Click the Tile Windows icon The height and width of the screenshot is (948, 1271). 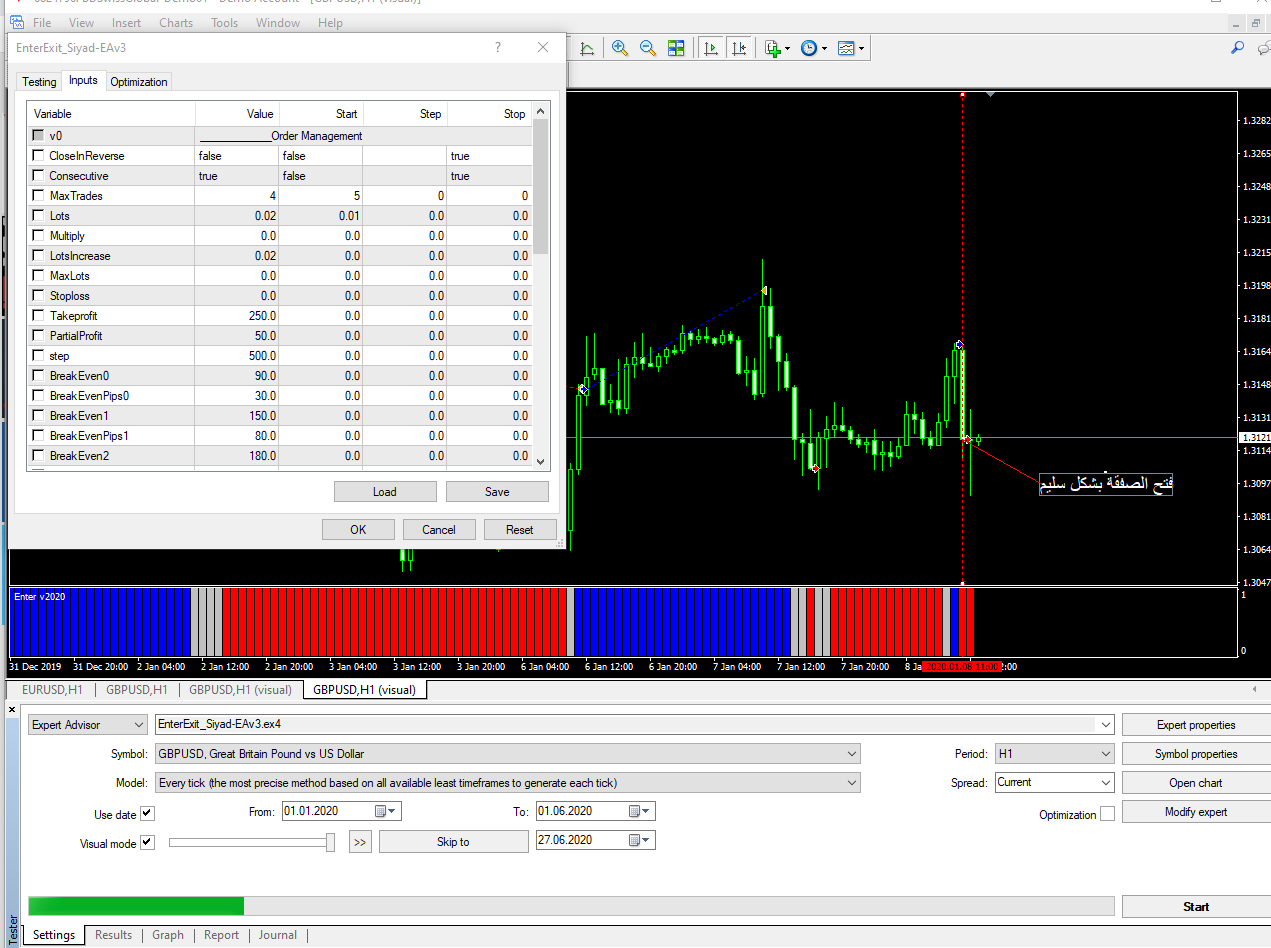point(676,48)
